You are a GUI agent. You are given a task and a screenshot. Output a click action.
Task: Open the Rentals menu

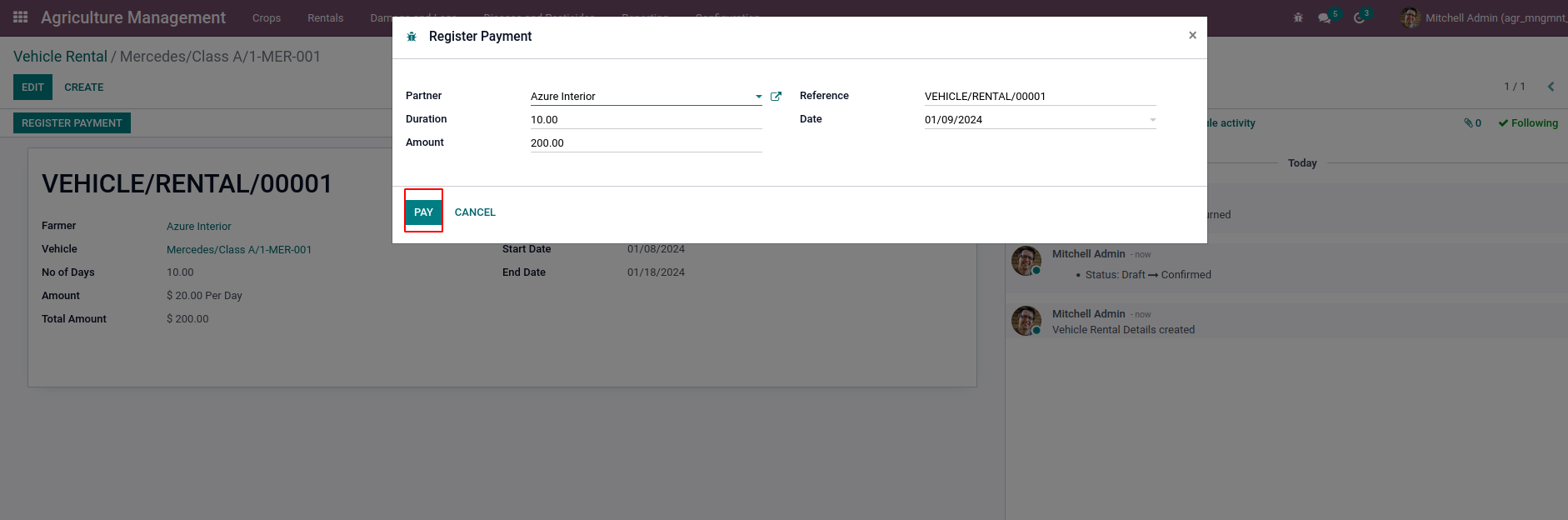(325, 18)
